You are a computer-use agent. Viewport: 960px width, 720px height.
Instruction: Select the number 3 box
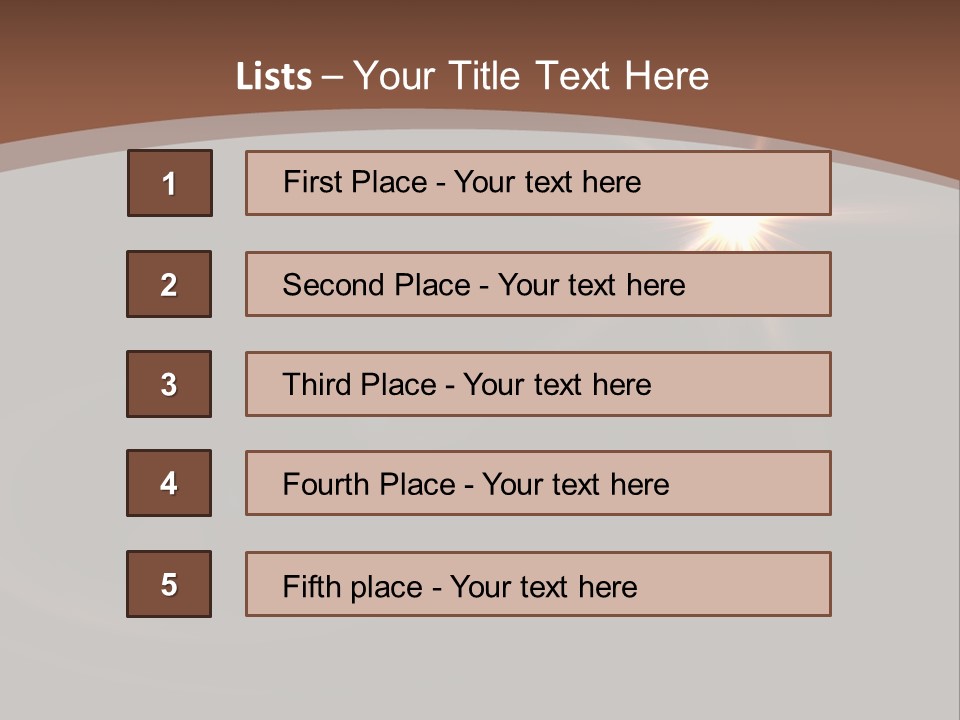pos(169,384)
